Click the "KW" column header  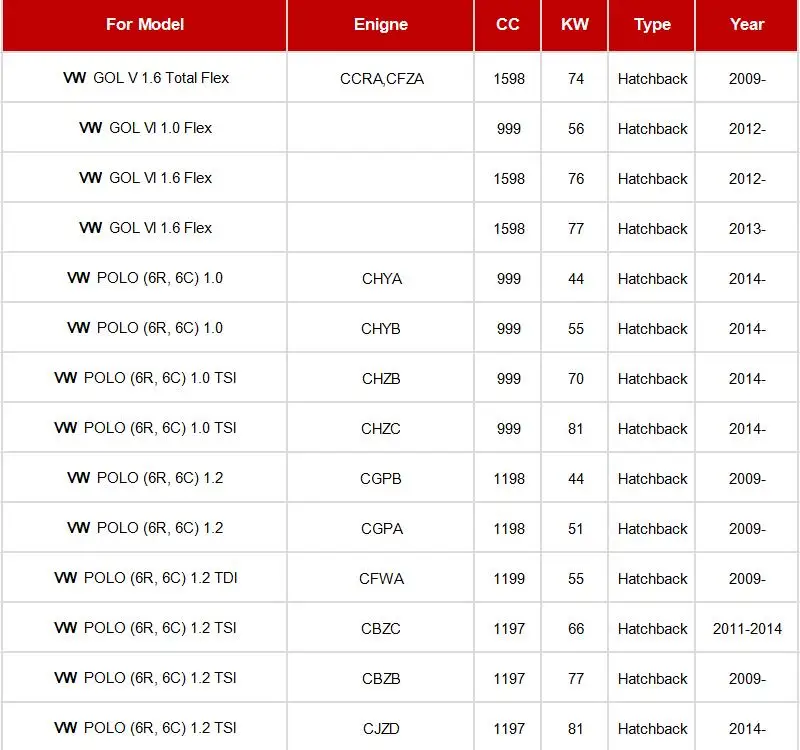pos(575,24)
